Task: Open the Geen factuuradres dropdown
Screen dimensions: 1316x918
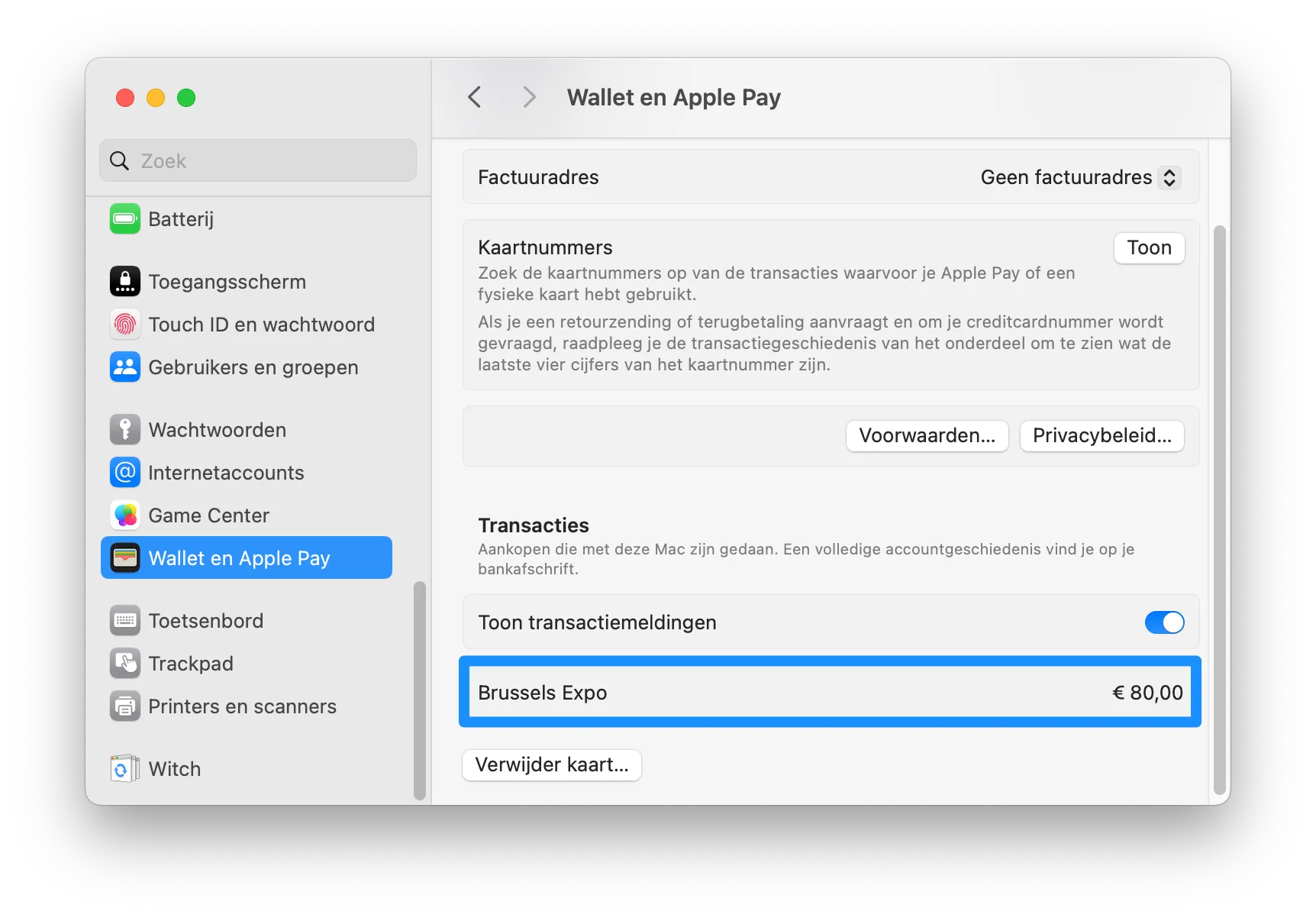Action: (1081, 177)
